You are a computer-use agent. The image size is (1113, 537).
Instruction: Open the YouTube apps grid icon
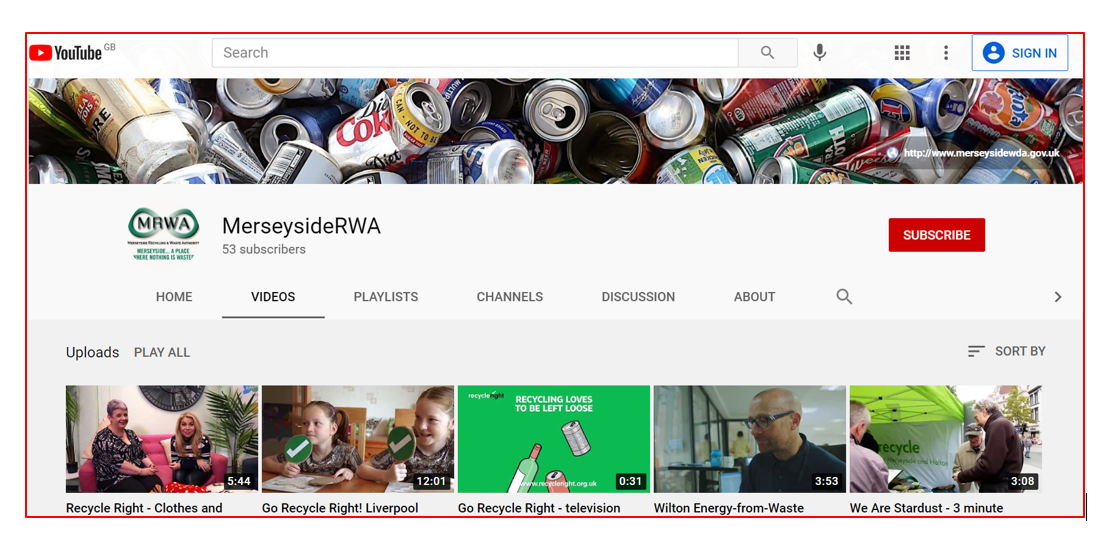coord(902,52)
